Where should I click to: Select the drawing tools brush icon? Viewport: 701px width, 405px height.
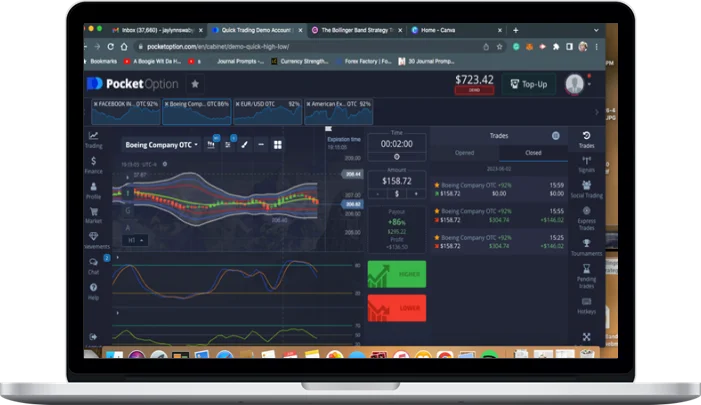pos(244,144)
